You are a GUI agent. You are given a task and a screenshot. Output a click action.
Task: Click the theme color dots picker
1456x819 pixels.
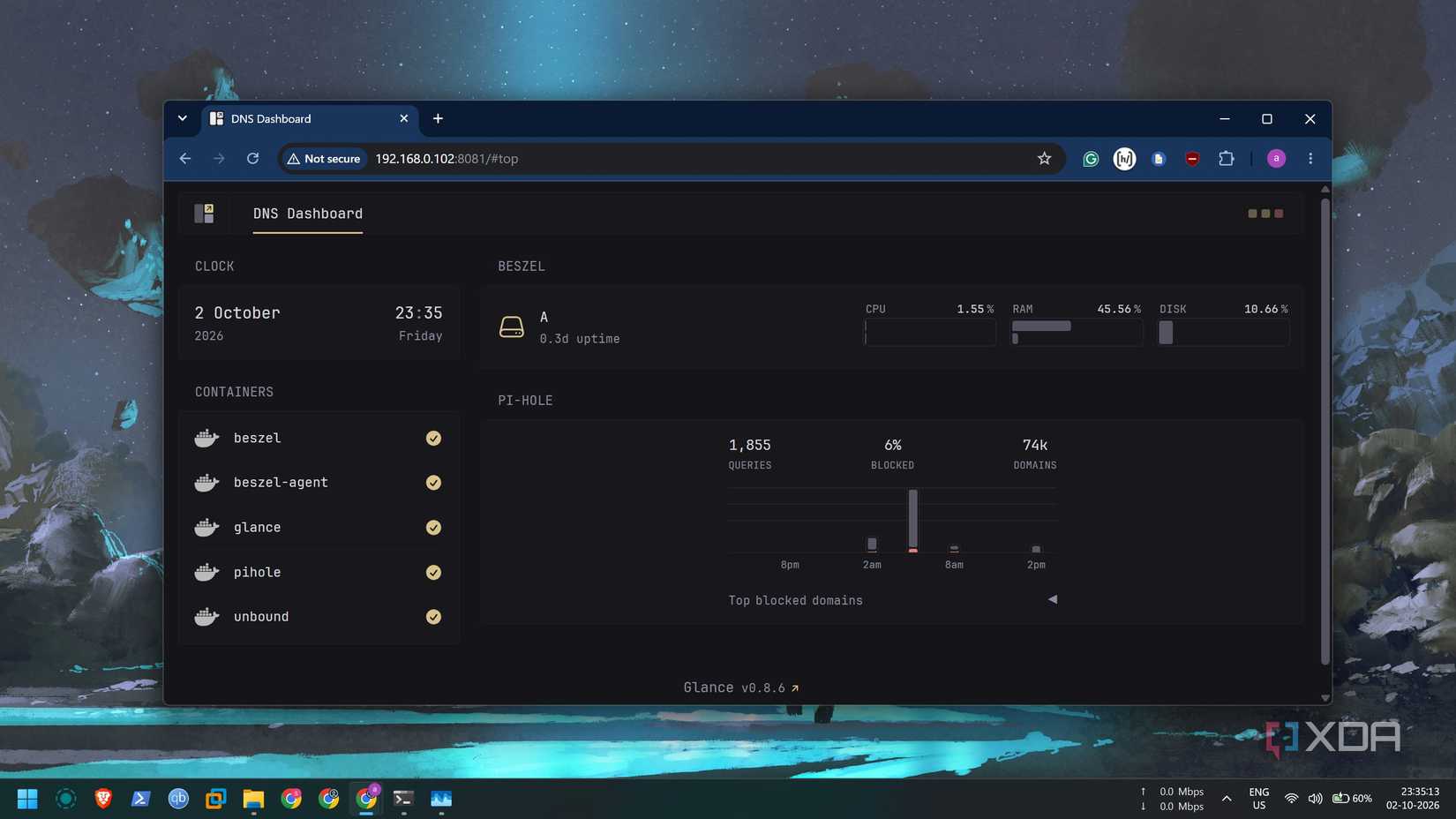1265,214
